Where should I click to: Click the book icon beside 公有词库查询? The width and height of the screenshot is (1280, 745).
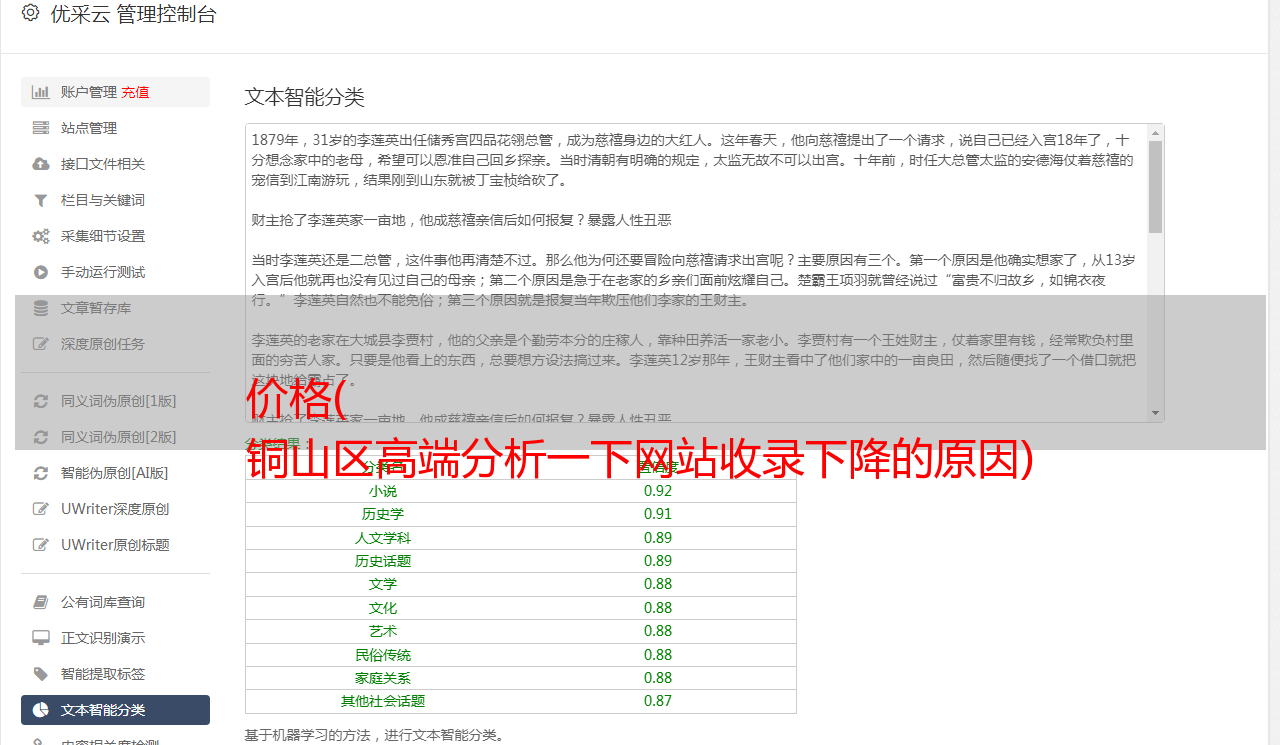[x=41, y=602]
